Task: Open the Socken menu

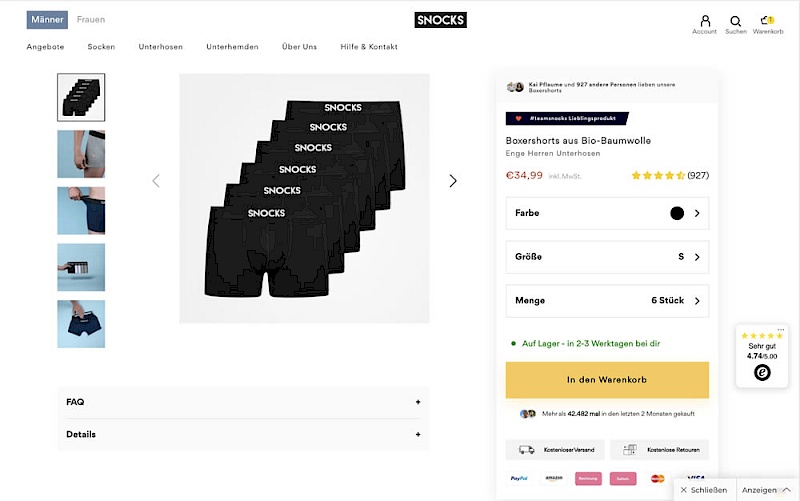Action: click(101, 47)
